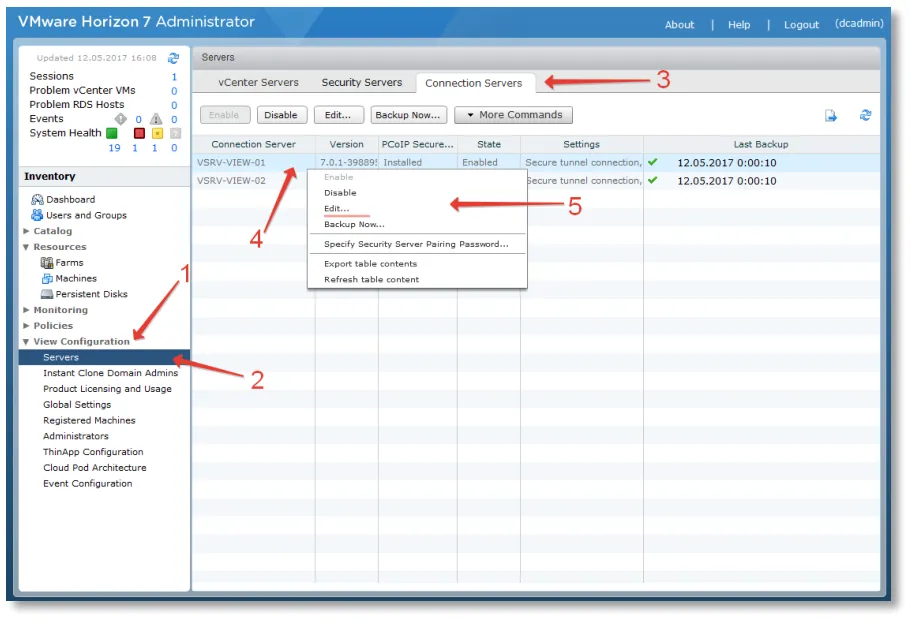The height and width of the screenshot is (620, 910).
Task: Open Administrators in View Configuration
Action: [x=75, y=436]
